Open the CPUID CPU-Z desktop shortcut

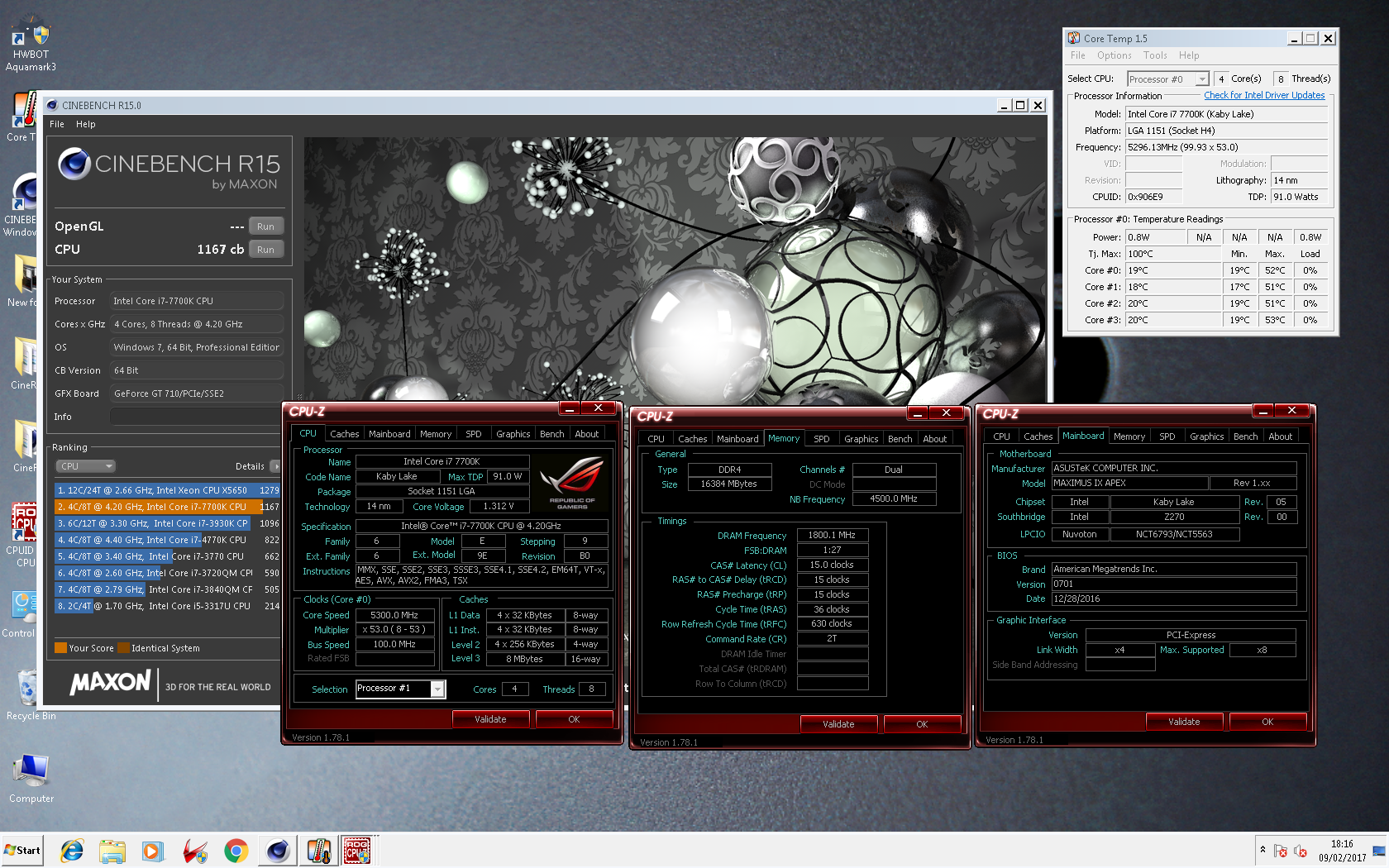[x=23, y=535]
